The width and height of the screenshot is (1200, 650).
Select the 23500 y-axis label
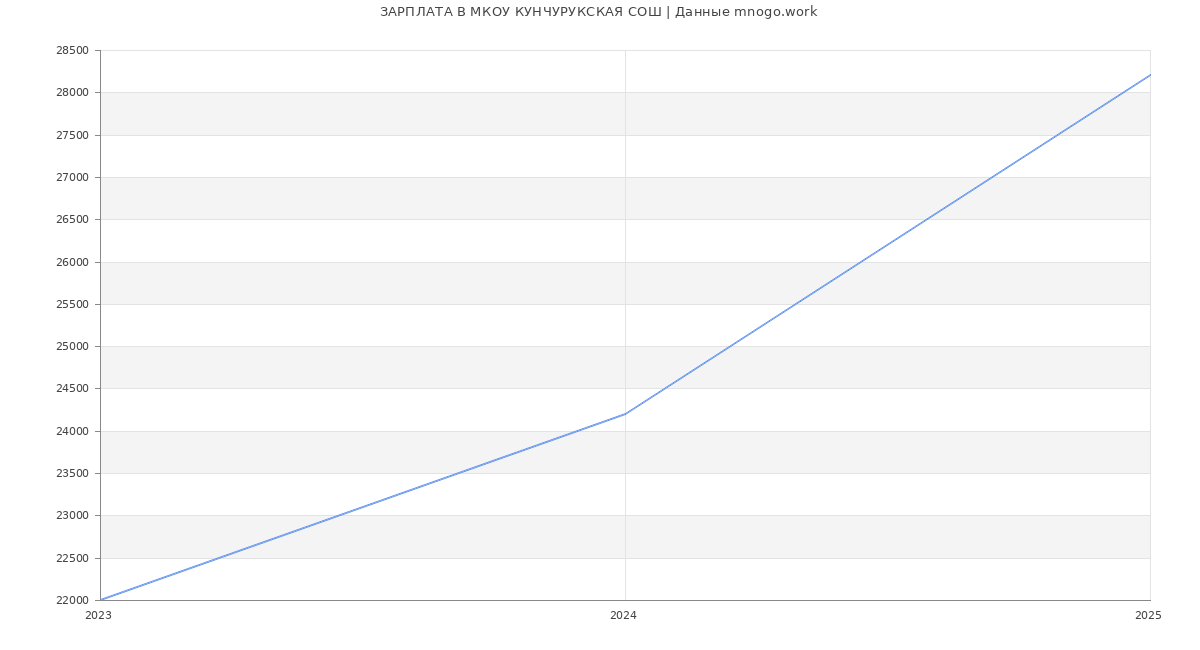coord(72,474)
